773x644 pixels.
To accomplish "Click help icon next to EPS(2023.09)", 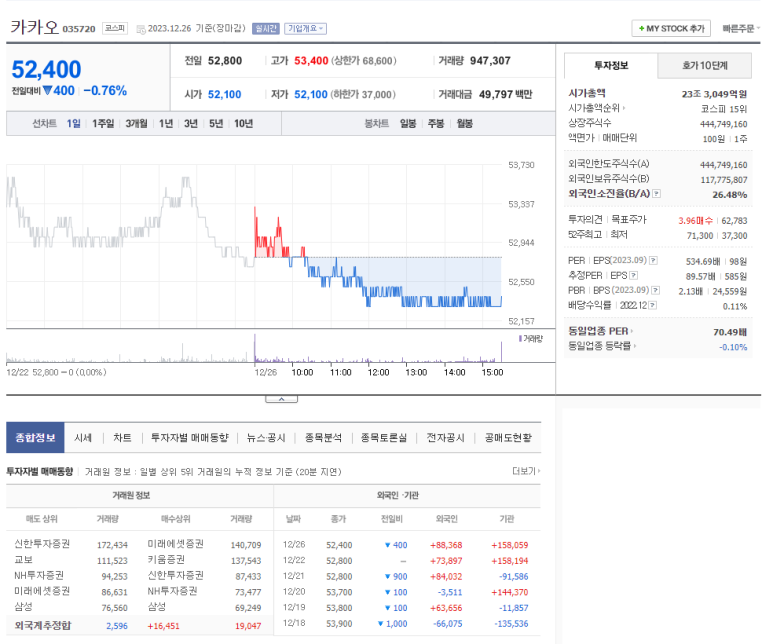I will pos(653,260).
